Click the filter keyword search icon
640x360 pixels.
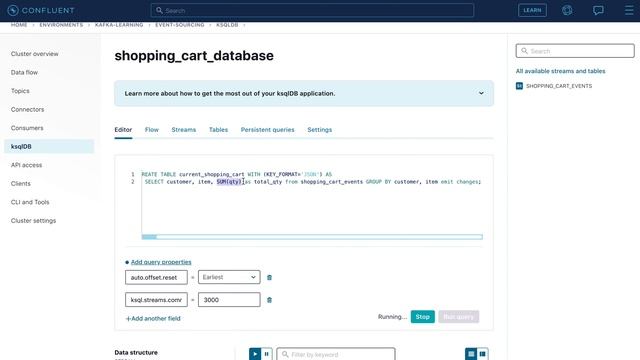point(285,354)
